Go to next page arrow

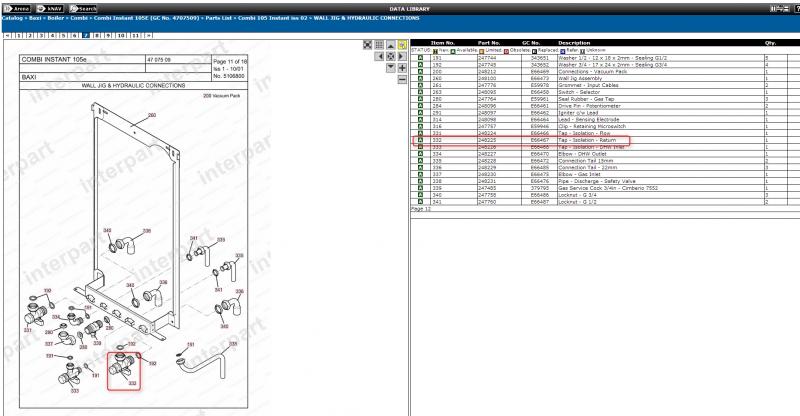point(149,34)
